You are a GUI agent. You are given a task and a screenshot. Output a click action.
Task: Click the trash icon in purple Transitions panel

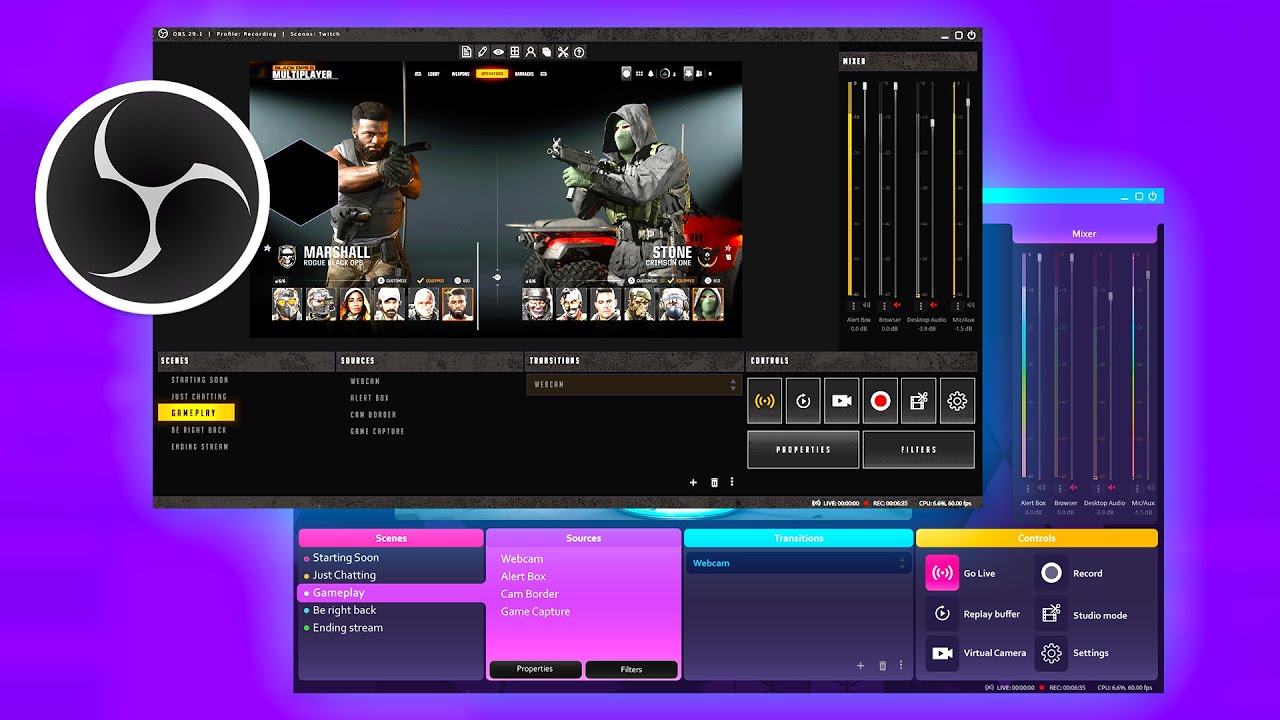882,665
